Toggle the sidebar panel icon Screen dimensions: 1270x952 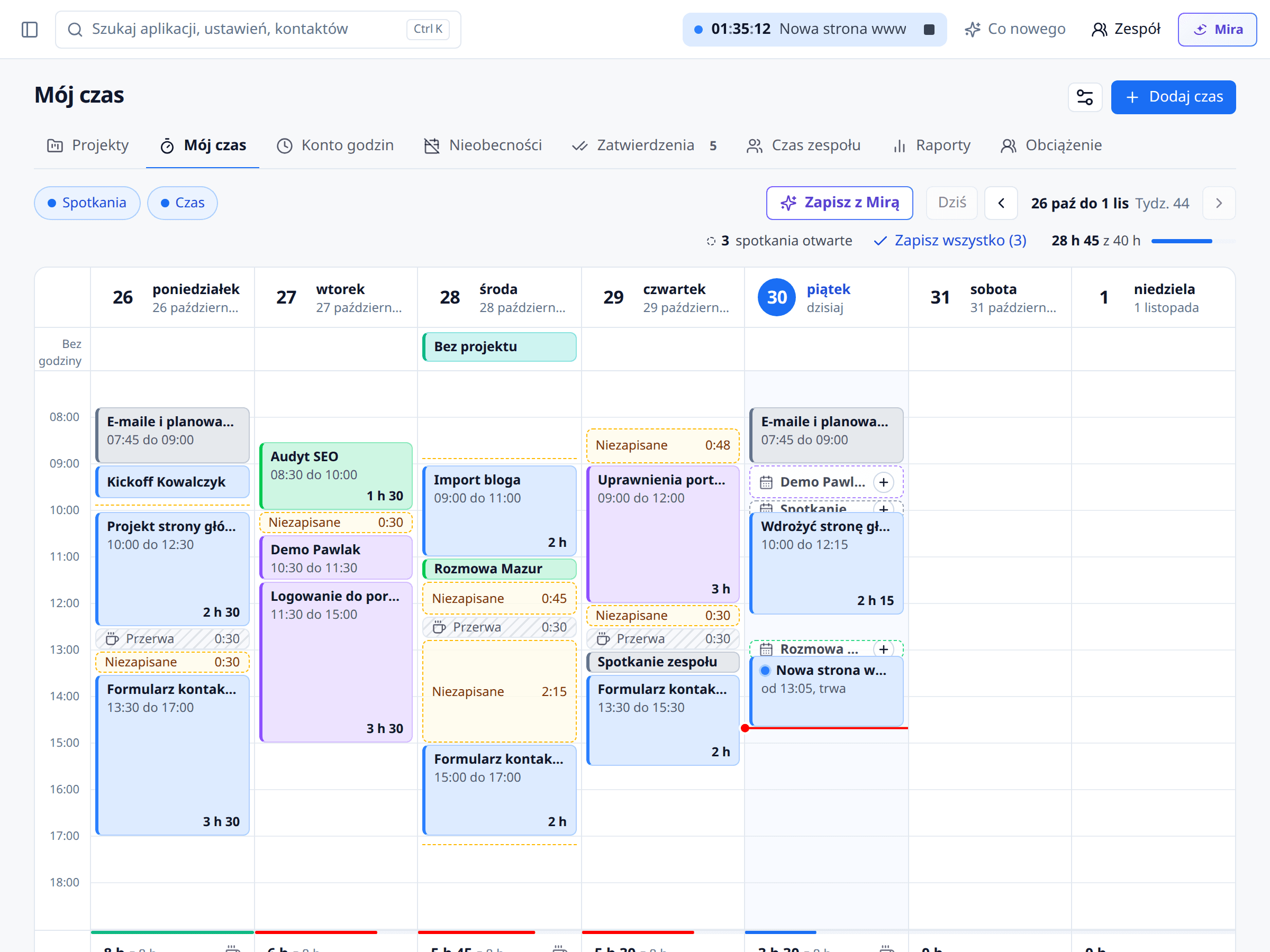[x=29, y=29]
